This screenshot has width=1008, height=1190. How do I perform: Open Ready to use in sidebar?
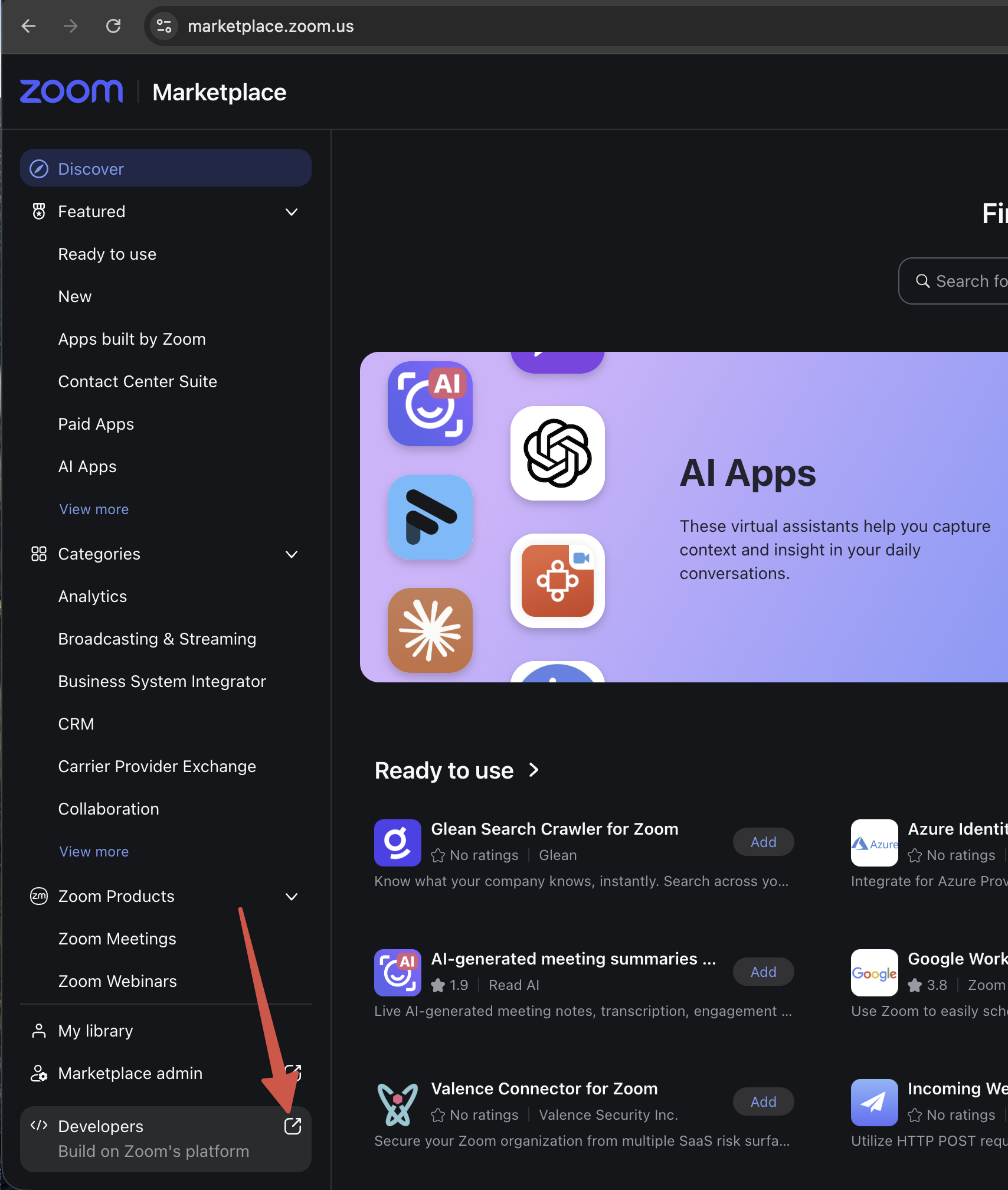click(107, 254)
